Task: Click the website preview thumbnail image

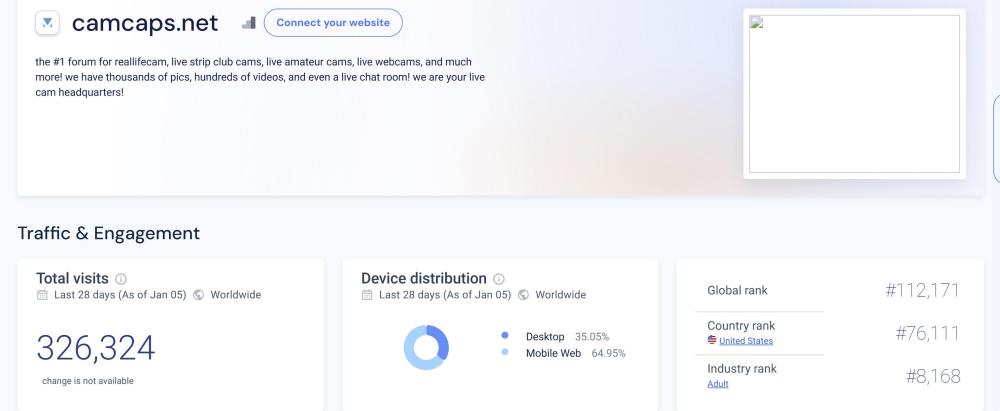Action: point(854,94)
